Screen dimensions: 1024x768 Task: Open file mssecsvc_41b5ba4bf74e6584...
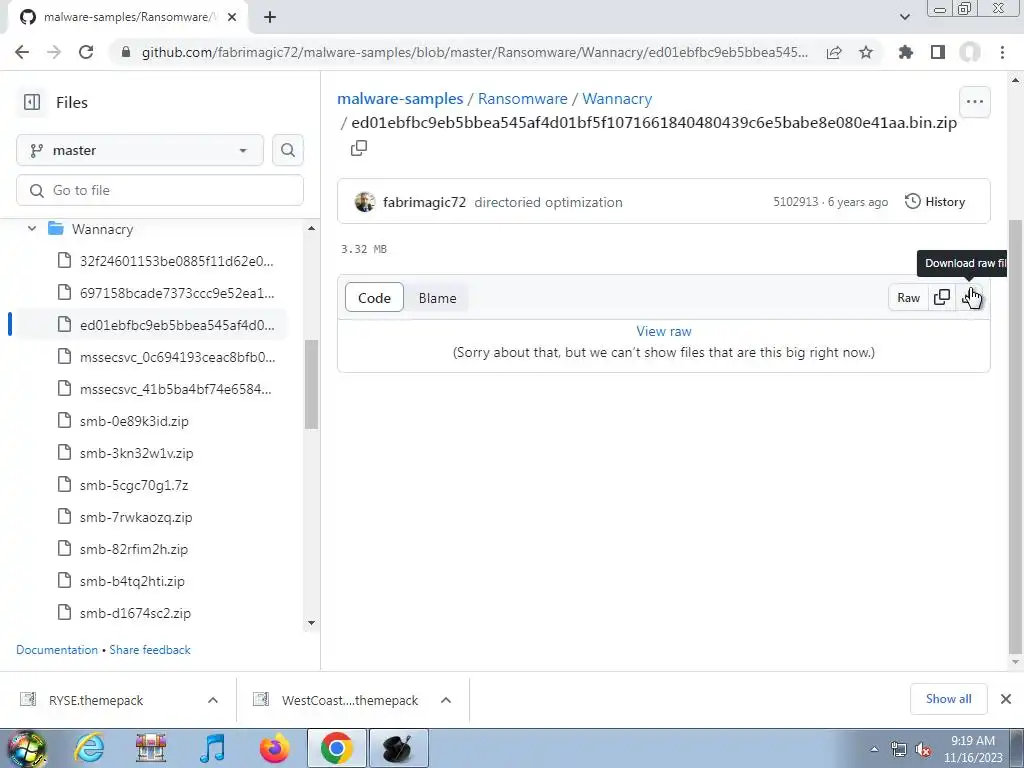pyautogui.click(x=176, y=389)
